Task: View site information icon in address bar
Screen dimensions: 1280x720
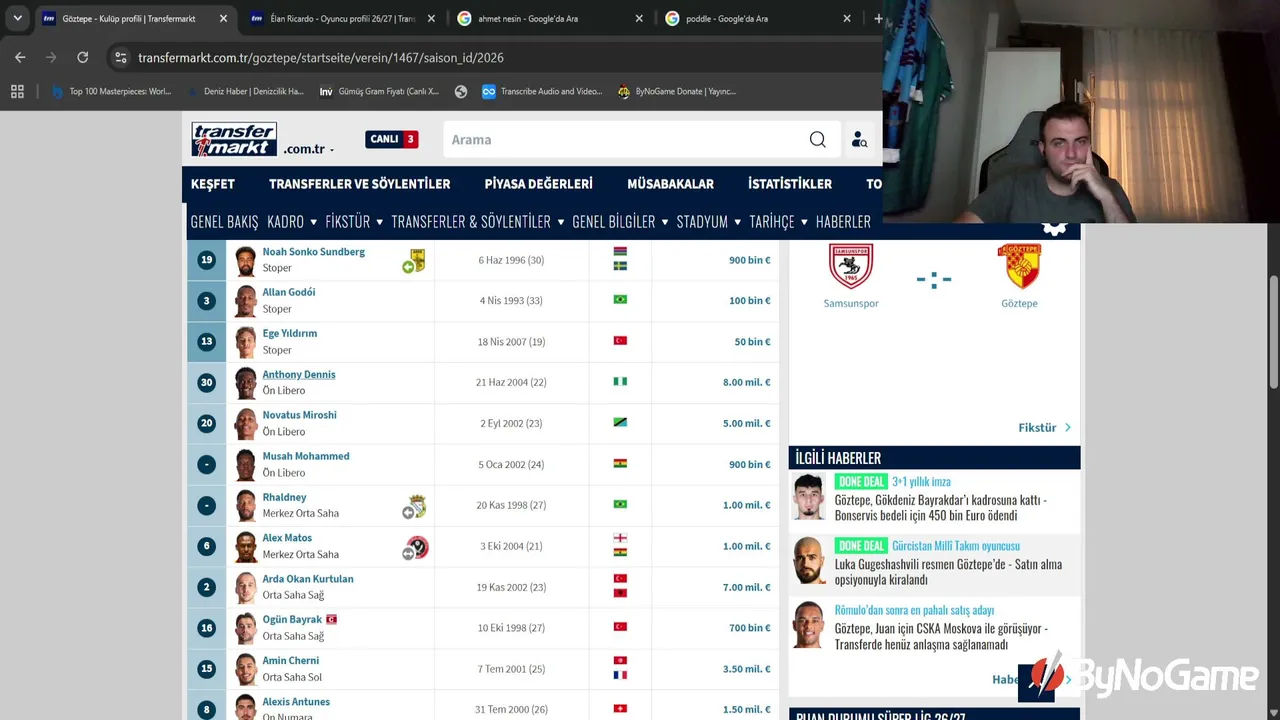Action: [x=121, y=57]
